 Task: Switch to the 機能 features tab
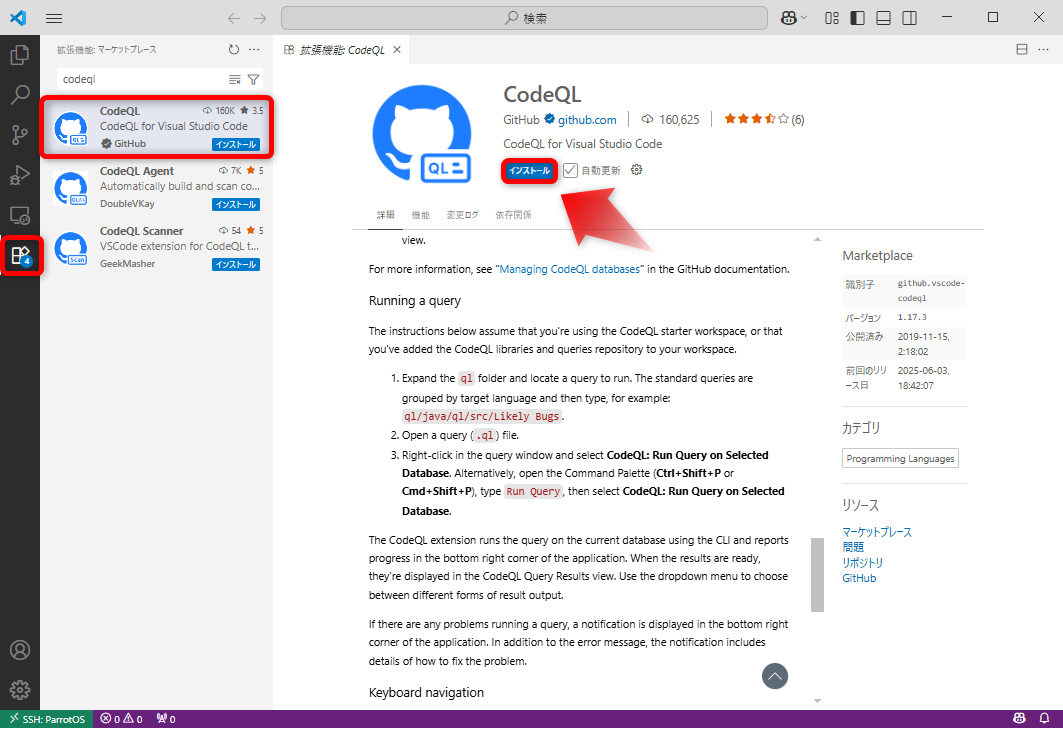coord(420,215)
